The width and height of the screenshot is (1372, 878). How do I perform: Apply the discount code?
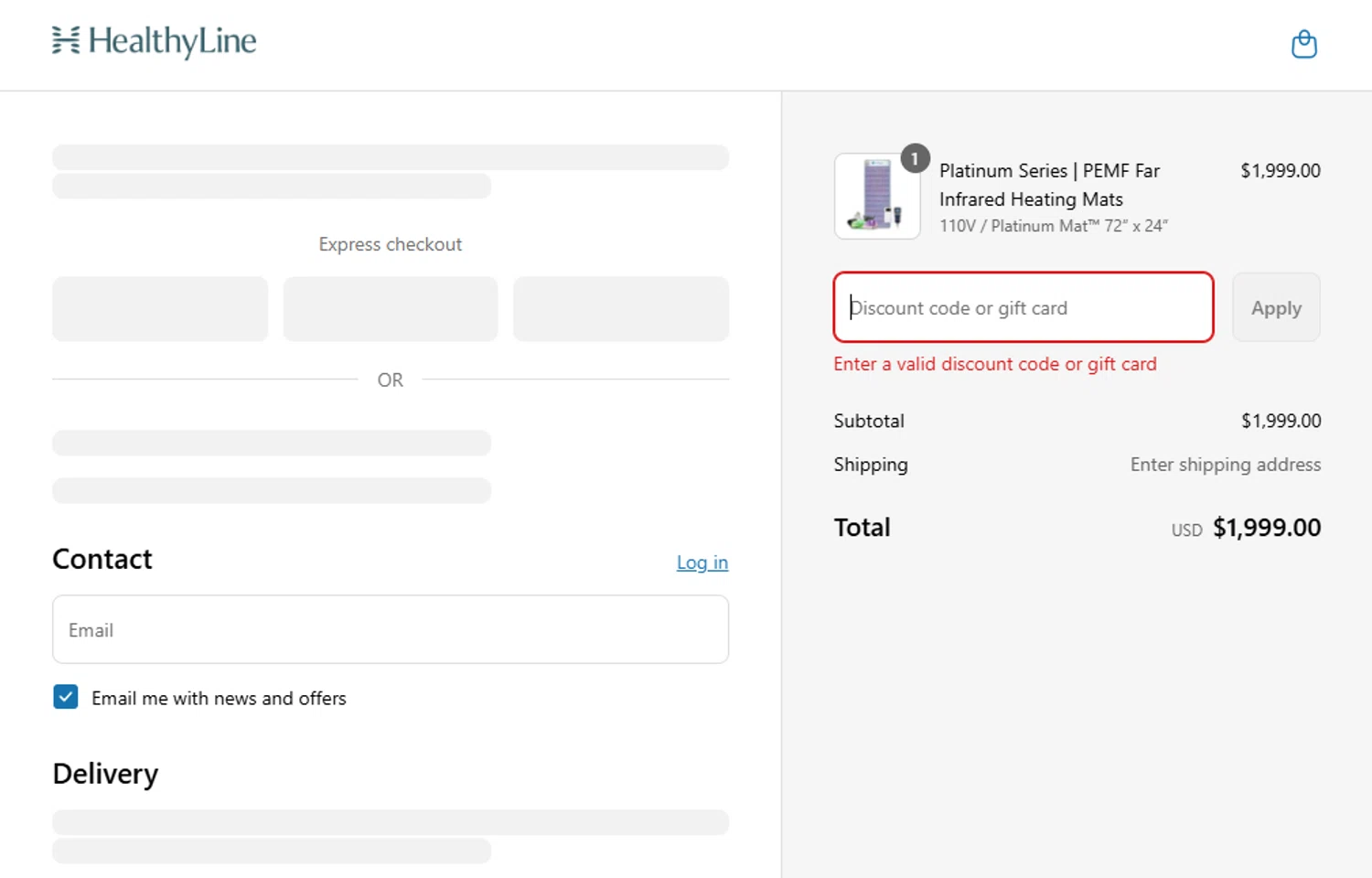pyautogui.click(x=1276, y=307)
